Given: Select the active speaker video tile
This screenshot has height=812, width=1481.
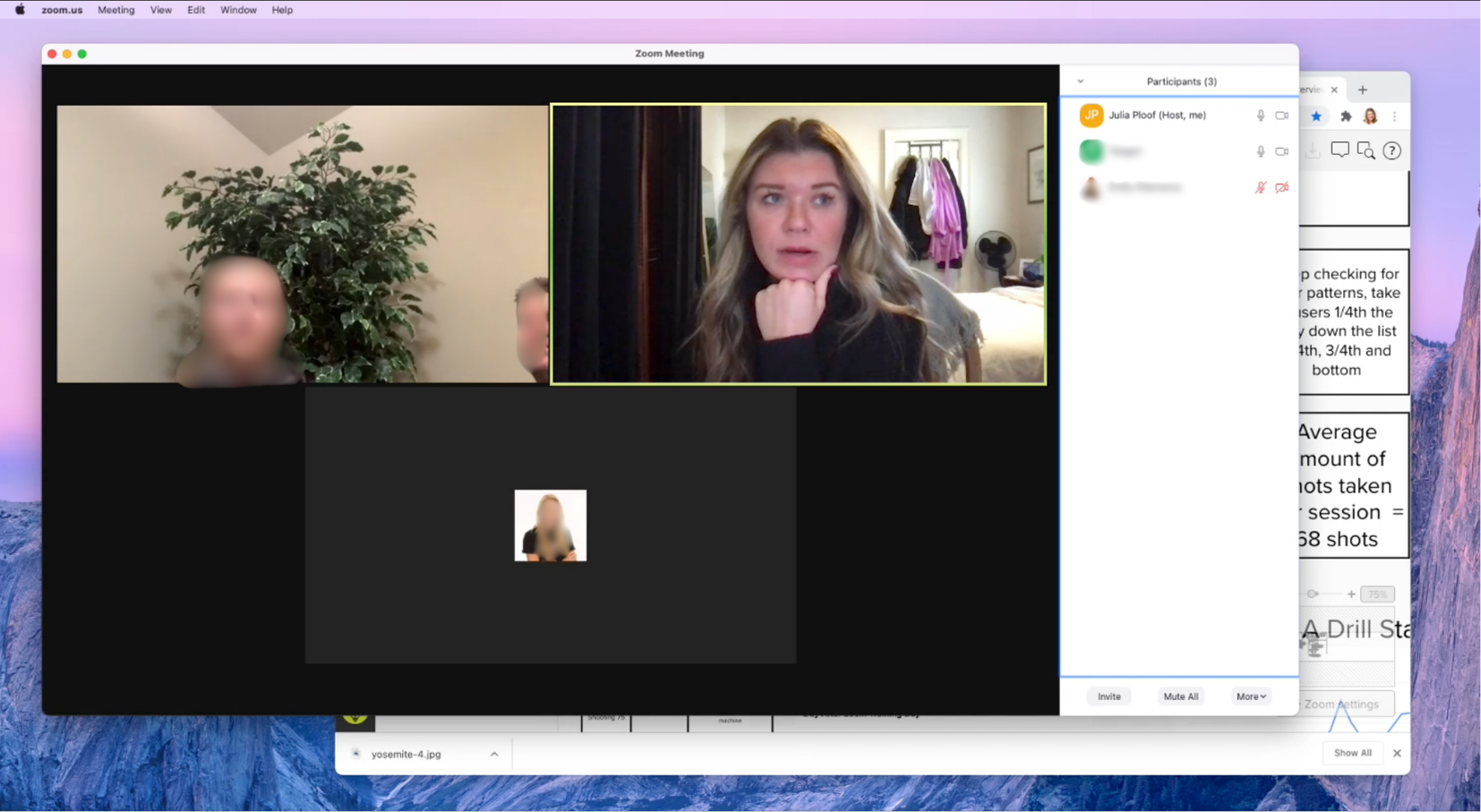Looking at the screenshot, I should (x=798, y=244).
